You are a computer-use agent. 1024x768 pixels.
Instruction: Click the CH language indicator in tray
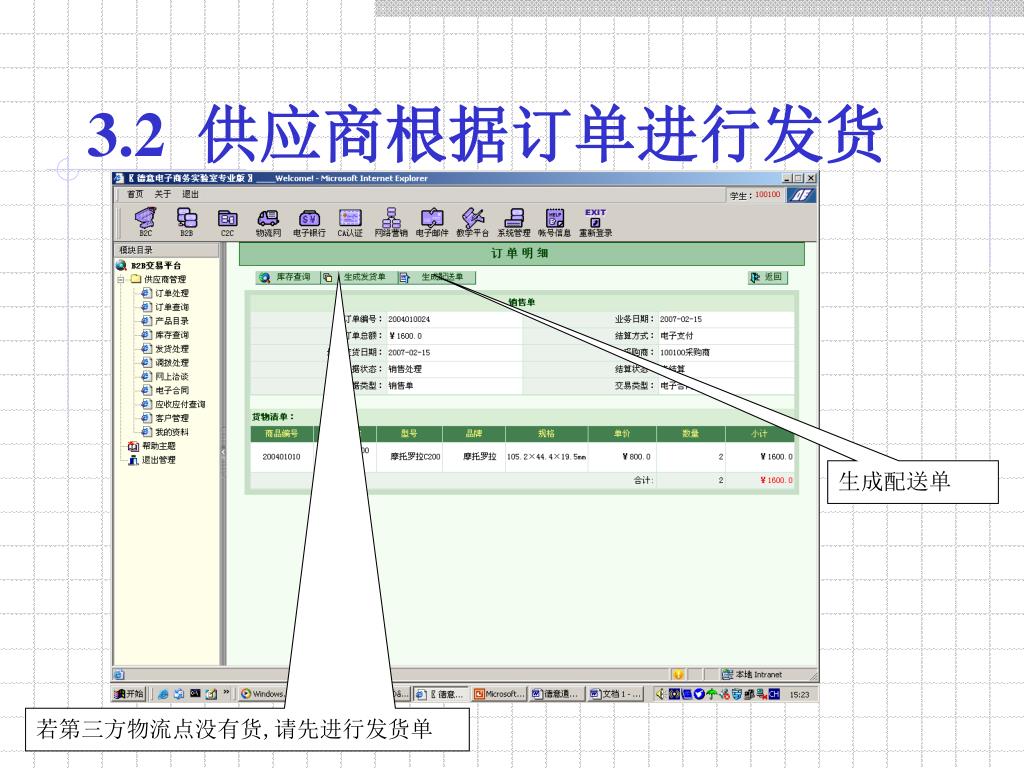pyautogui.click(x=774, y=694)
